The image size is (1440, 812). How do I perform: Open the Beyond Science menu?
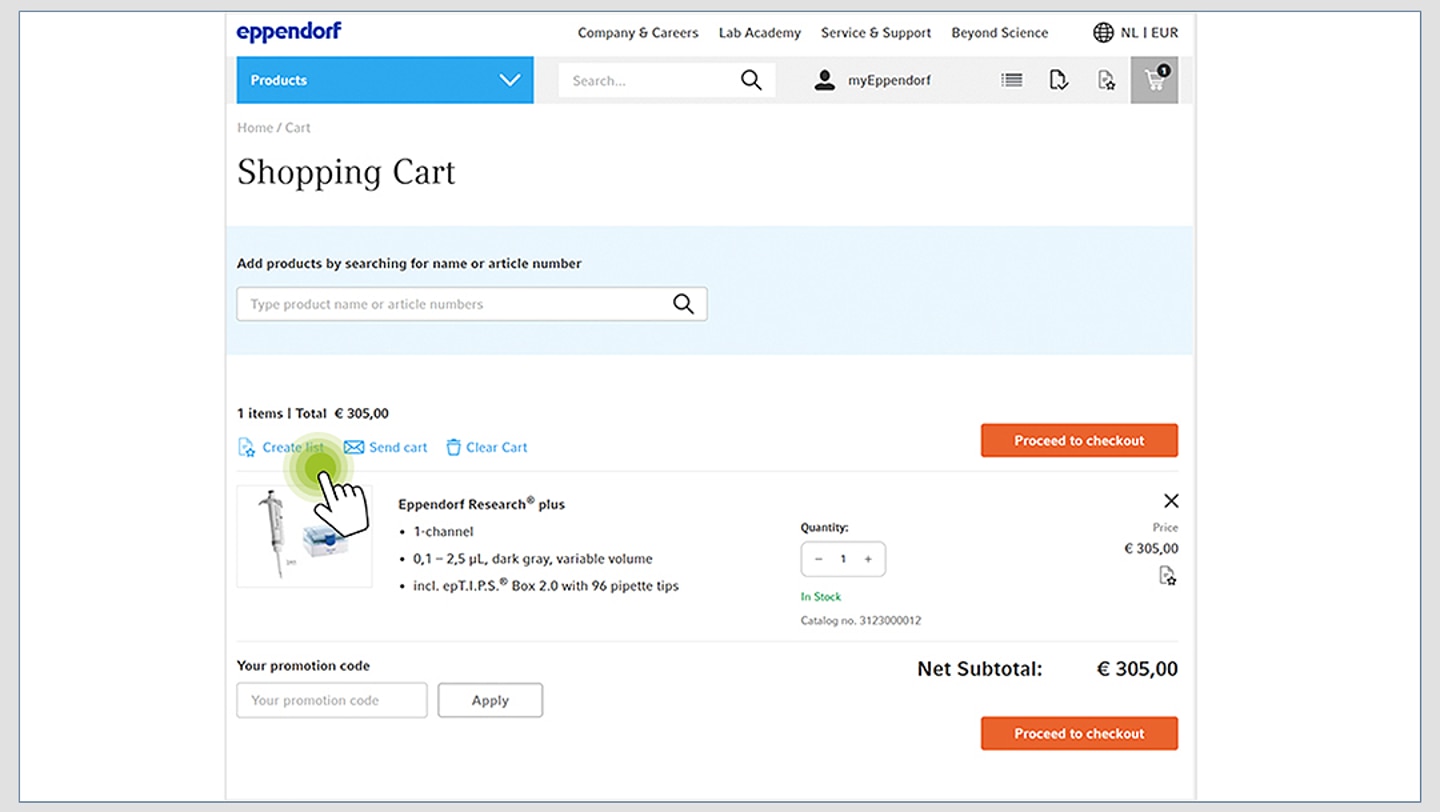coord(1000,33)
